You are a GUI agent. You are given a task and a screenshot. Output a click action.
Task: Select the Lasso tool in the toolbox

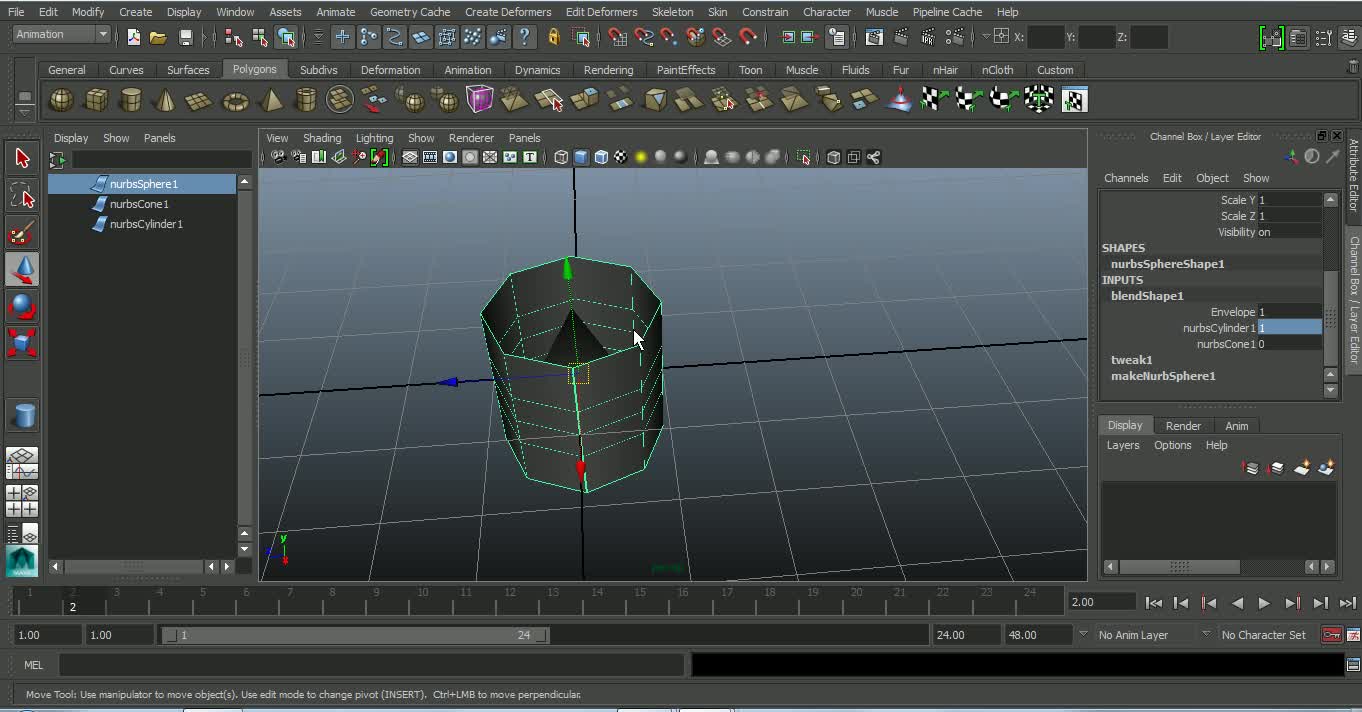(x=22, y=196)
